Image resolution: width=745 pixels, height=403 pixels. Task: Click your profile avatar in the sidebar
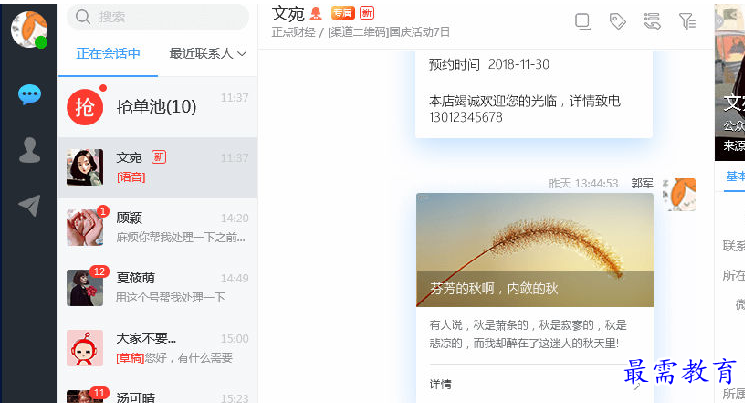point(29,29)
